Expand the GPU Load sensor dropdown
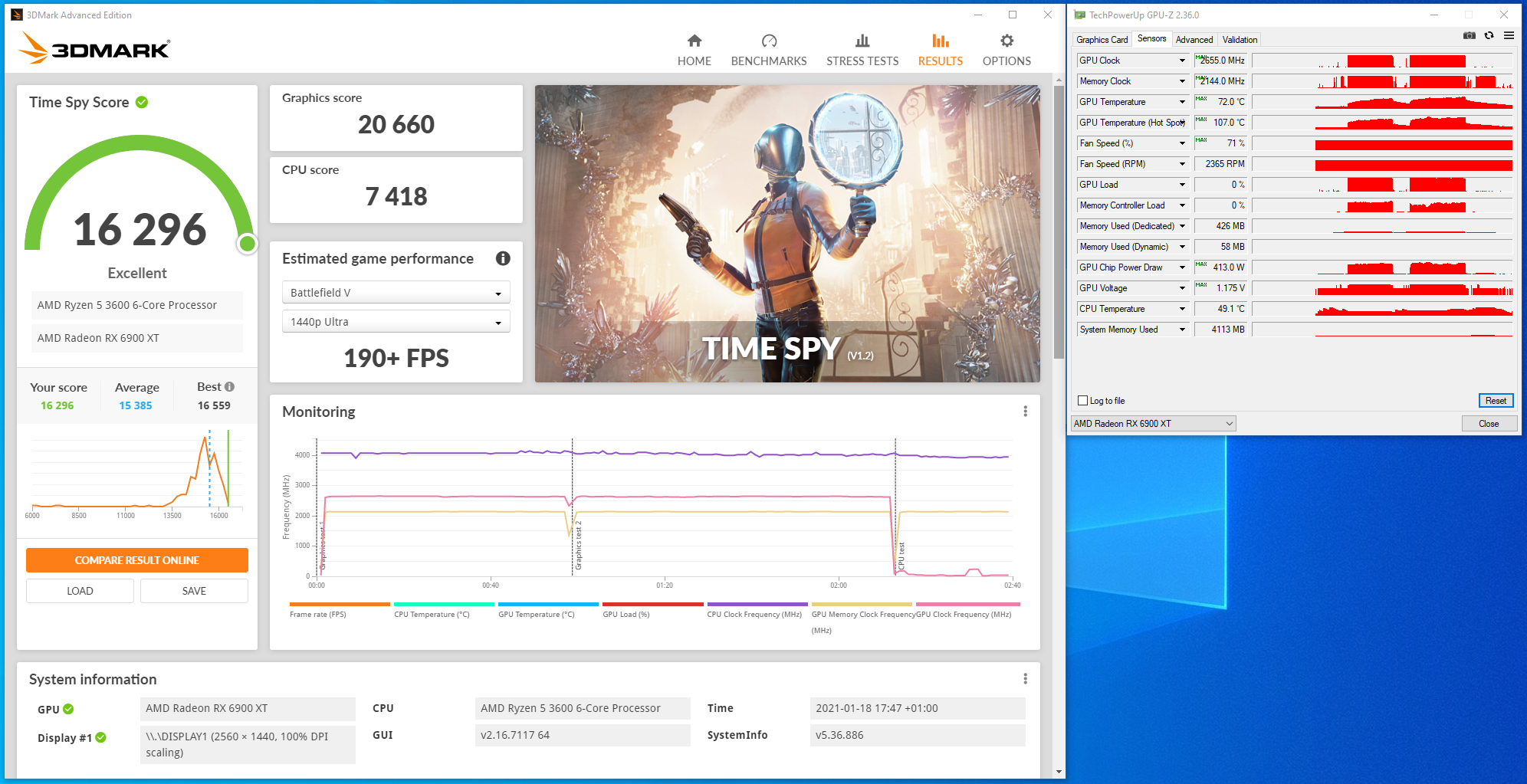Screen dimensions: 1527x784 1182,185
